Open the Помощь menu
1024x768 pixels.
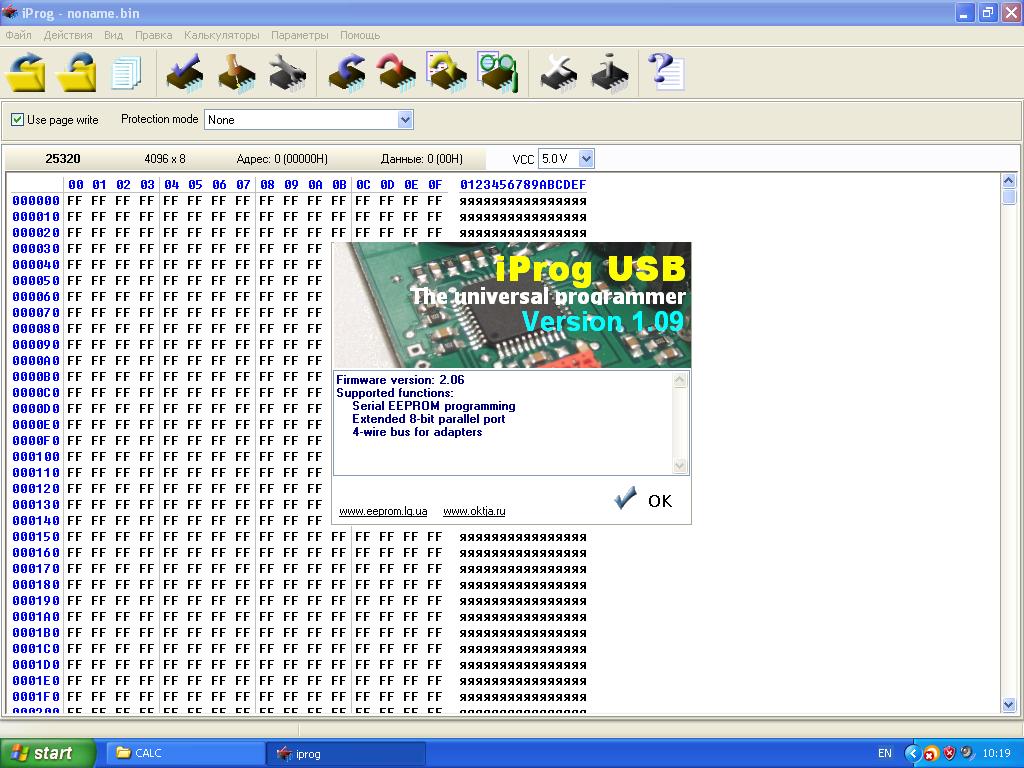[x=360, y=35]
